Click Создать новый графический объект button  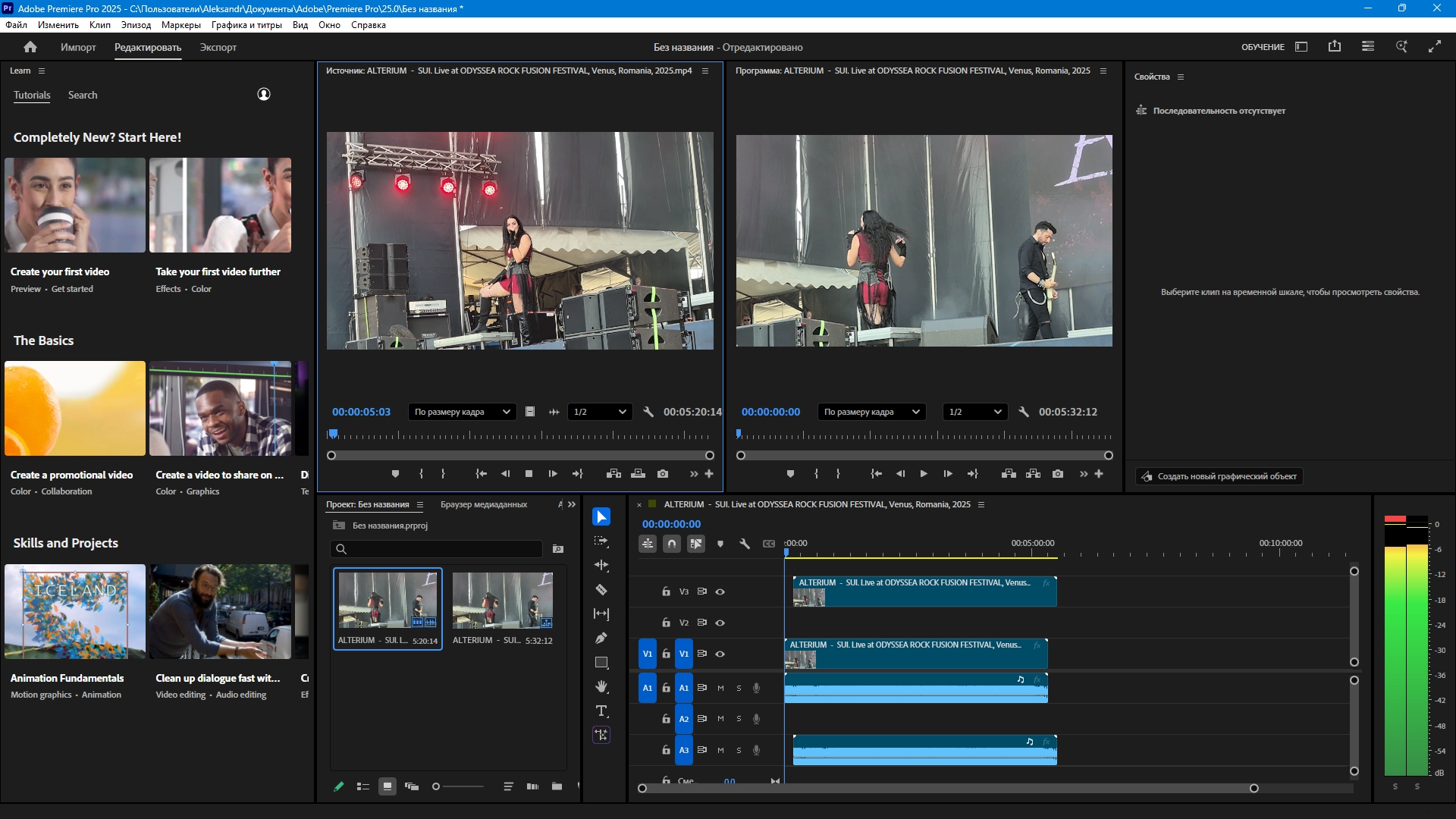tap(1219, 476)
